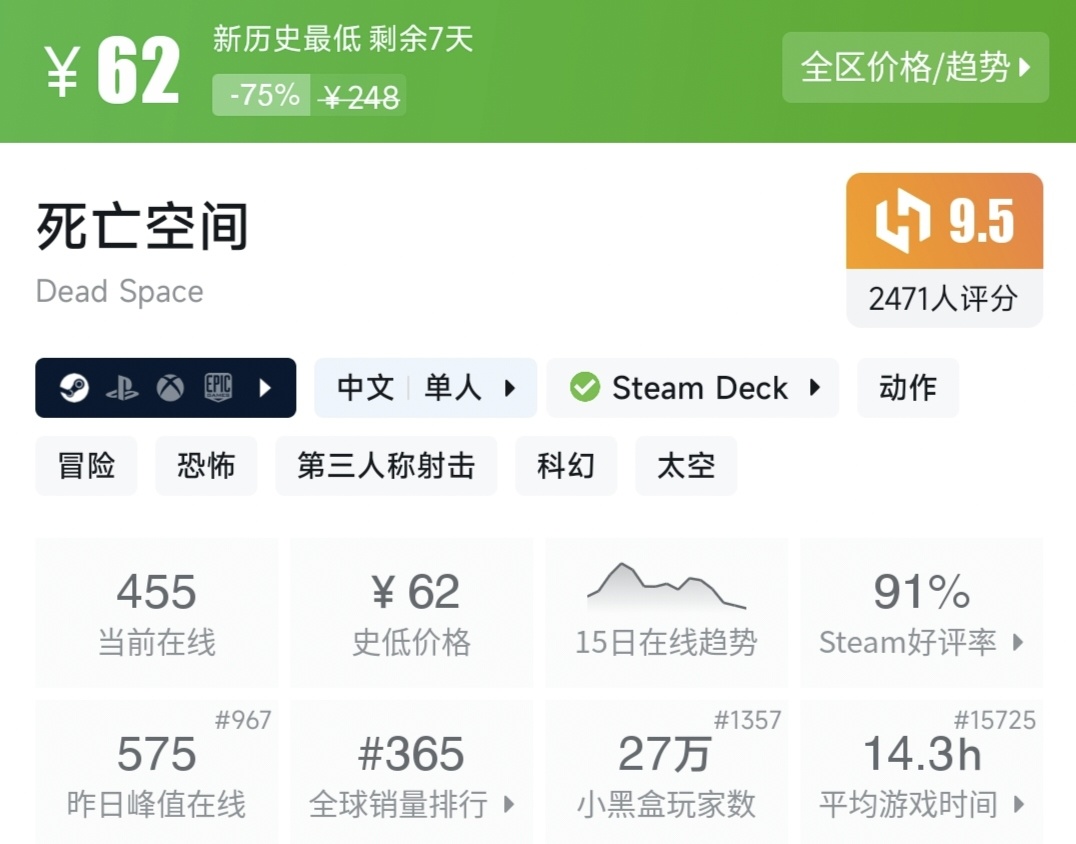The height and width of the screenshot is (844, 1076).
Task: Open the 15-day online trend chart
Action: 666,610
